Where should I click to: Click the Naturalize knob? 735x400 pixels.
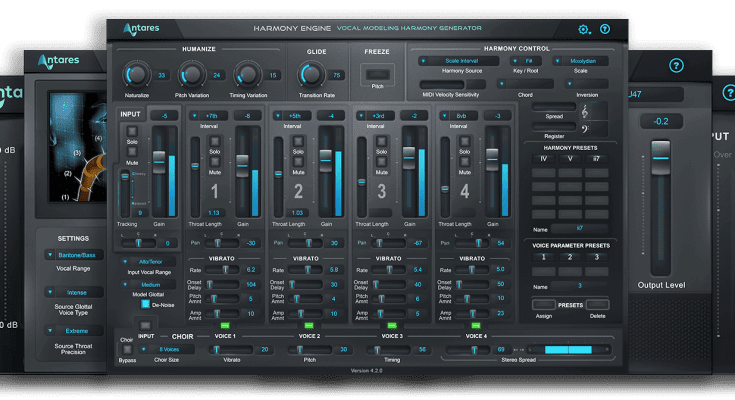137,74
